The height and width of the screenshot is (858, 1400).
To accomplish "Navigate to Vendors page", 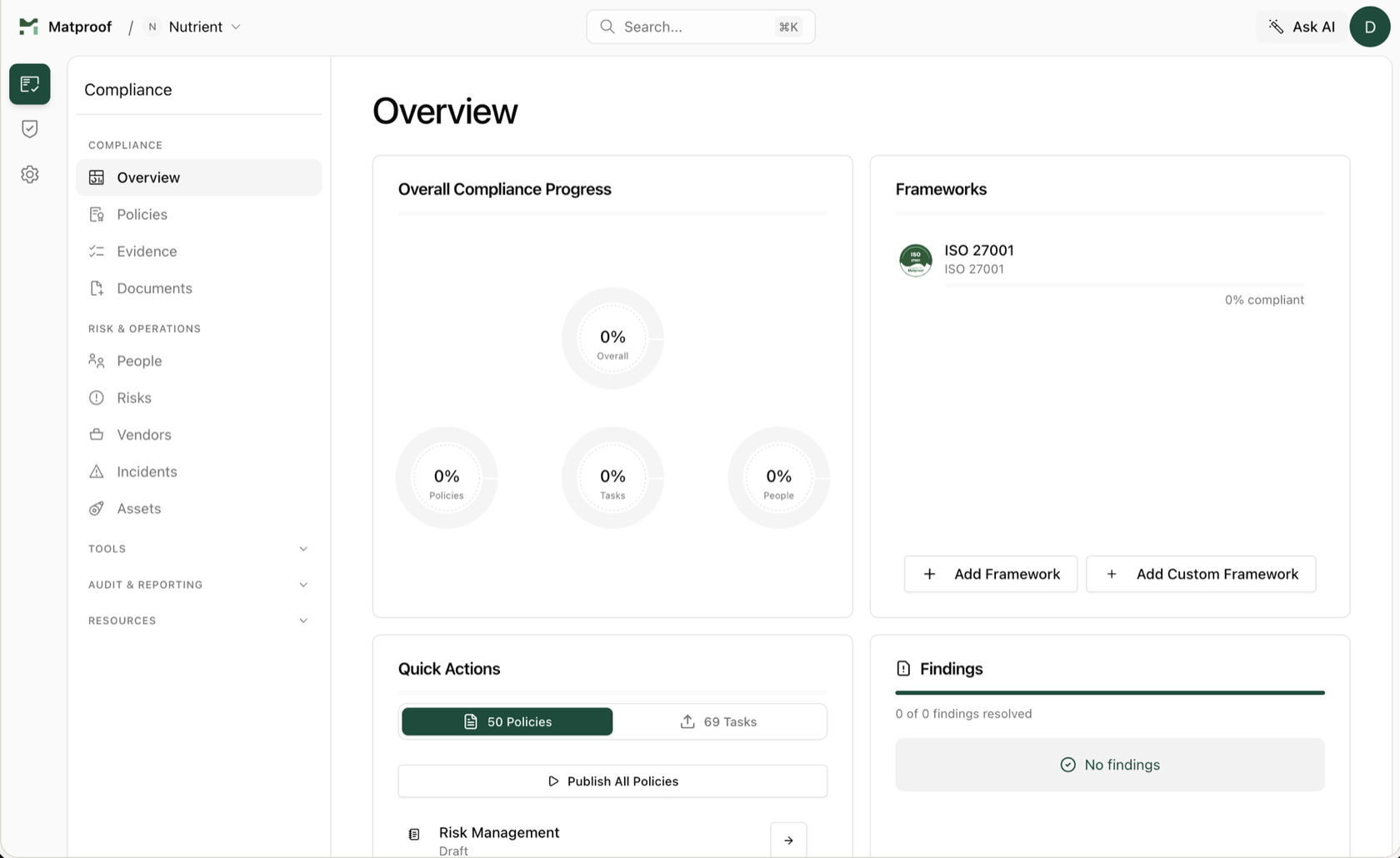I will 198,434.
